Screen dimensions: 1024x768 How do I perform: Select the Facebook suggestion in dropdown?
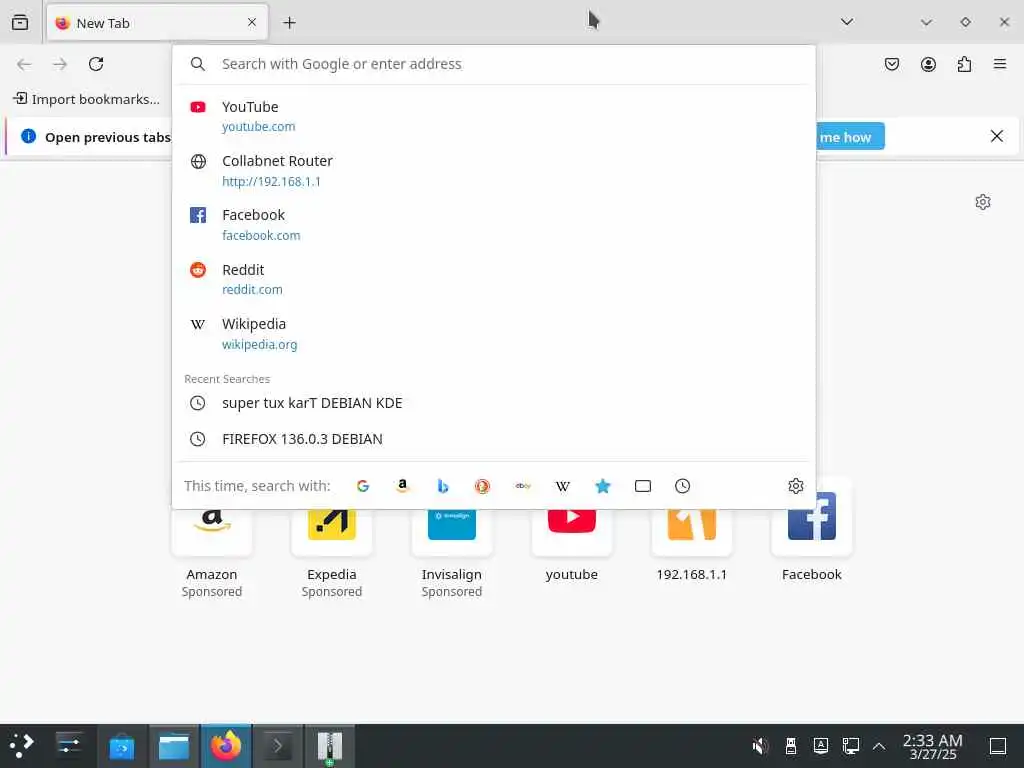click(x=494, y=225)
